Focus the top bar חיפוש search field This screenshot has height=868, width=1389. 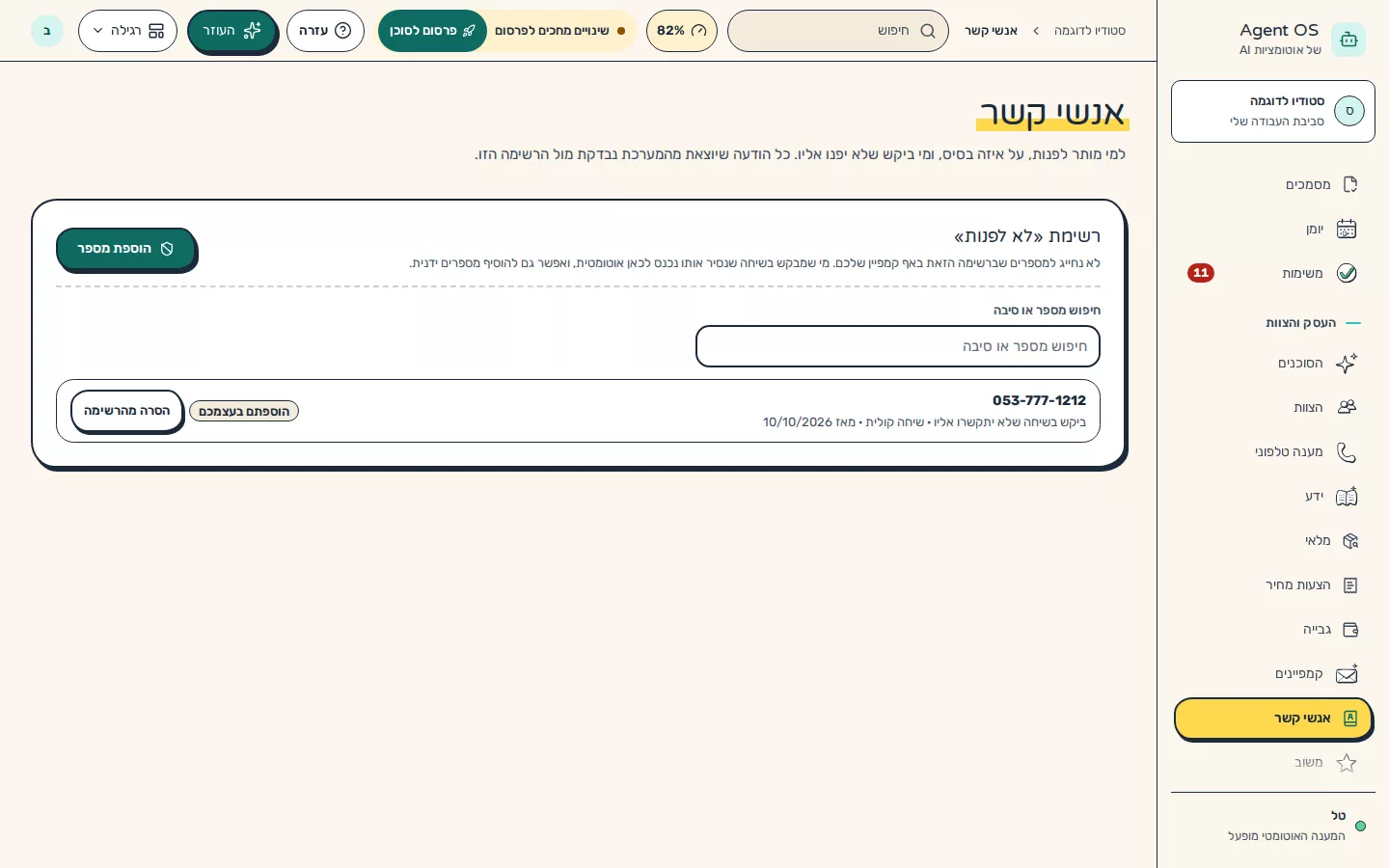coord(838,31)
